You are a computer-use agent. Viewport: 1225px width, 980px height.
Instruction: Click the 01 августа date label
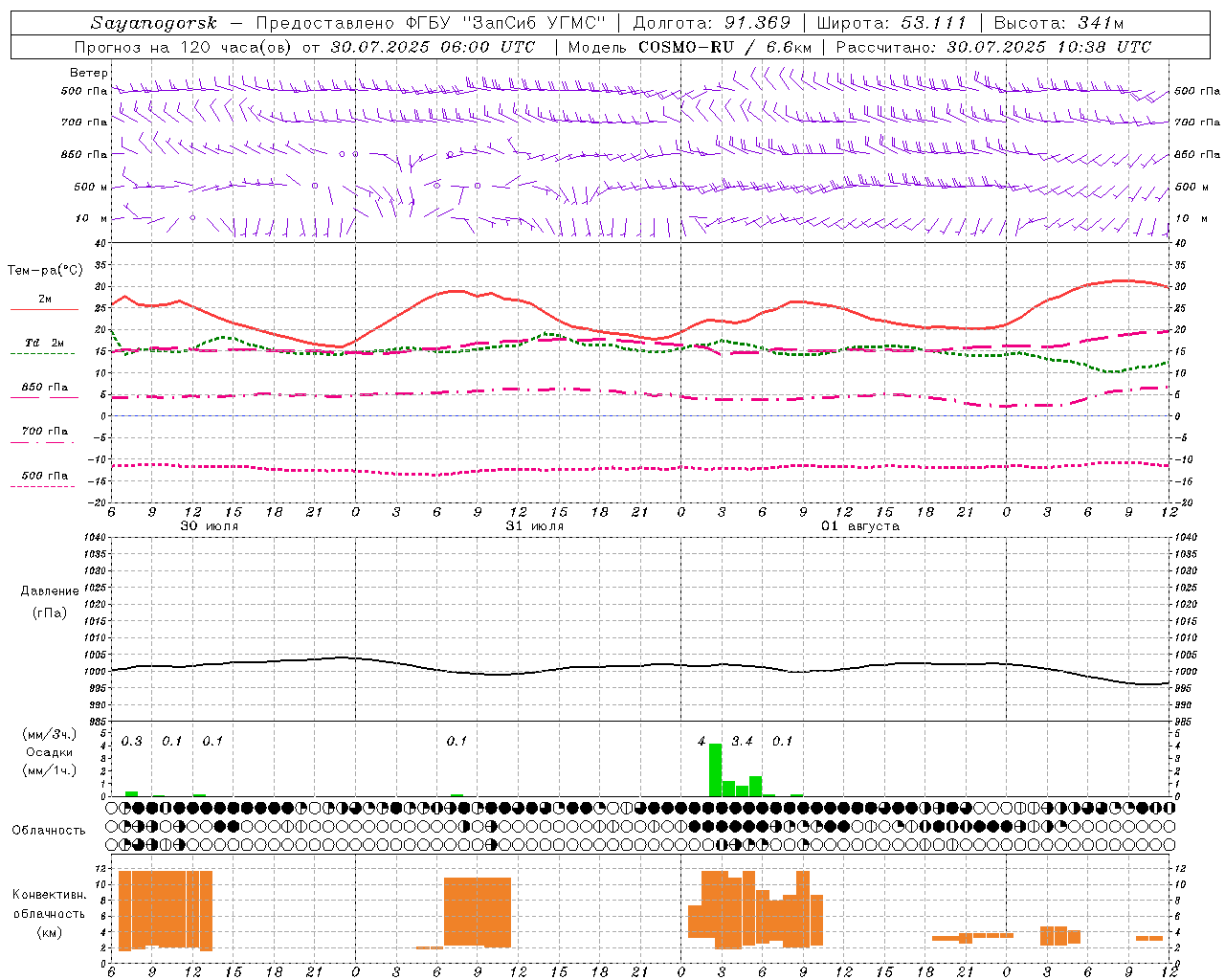860,526
